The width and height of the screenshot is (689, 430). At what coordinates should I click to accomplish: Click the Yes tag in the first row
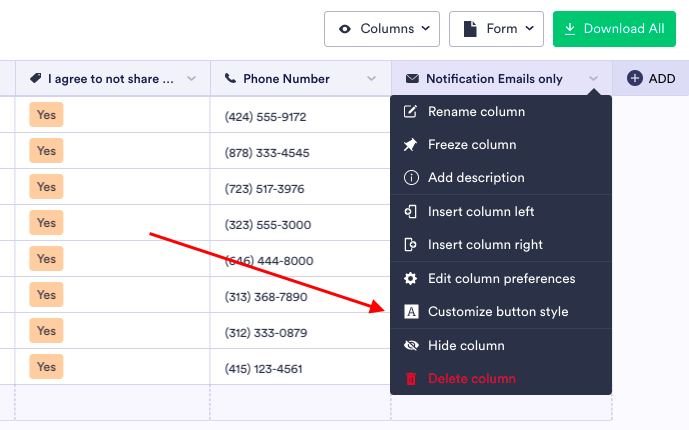47,115
